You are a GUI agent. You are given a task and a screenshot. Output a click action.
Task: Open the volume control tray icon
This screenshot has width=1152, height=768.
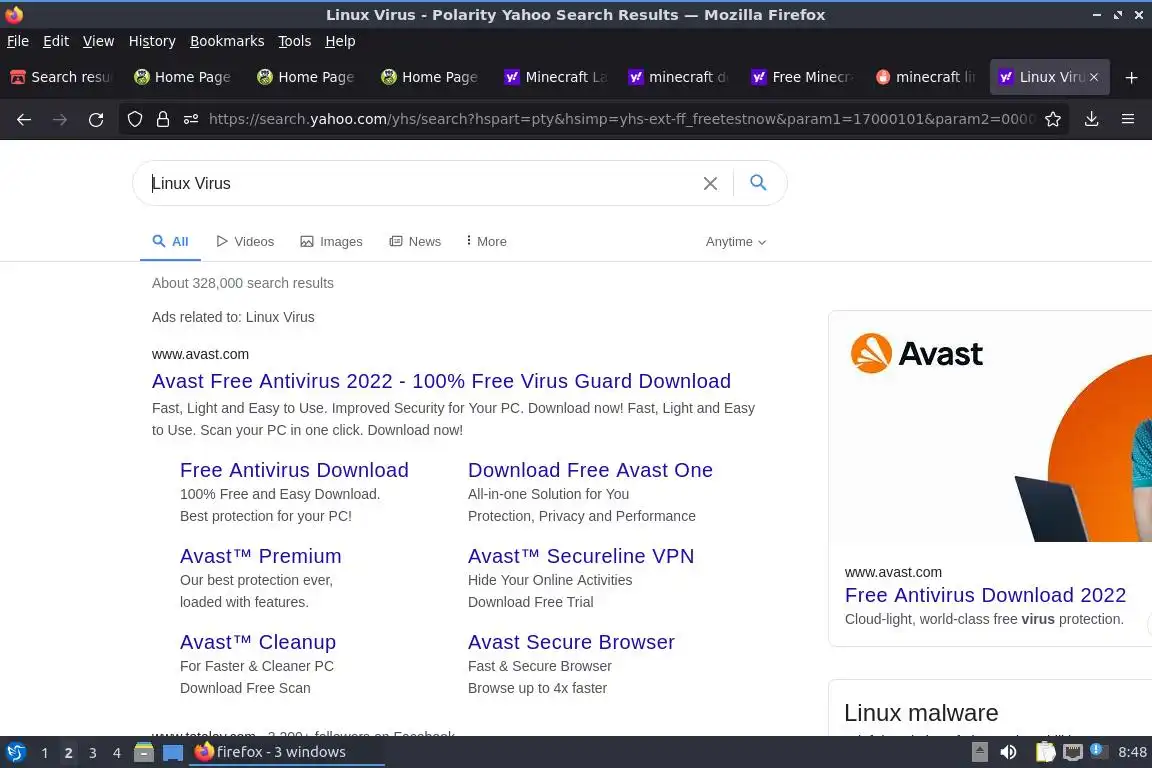pos(1009,752)
